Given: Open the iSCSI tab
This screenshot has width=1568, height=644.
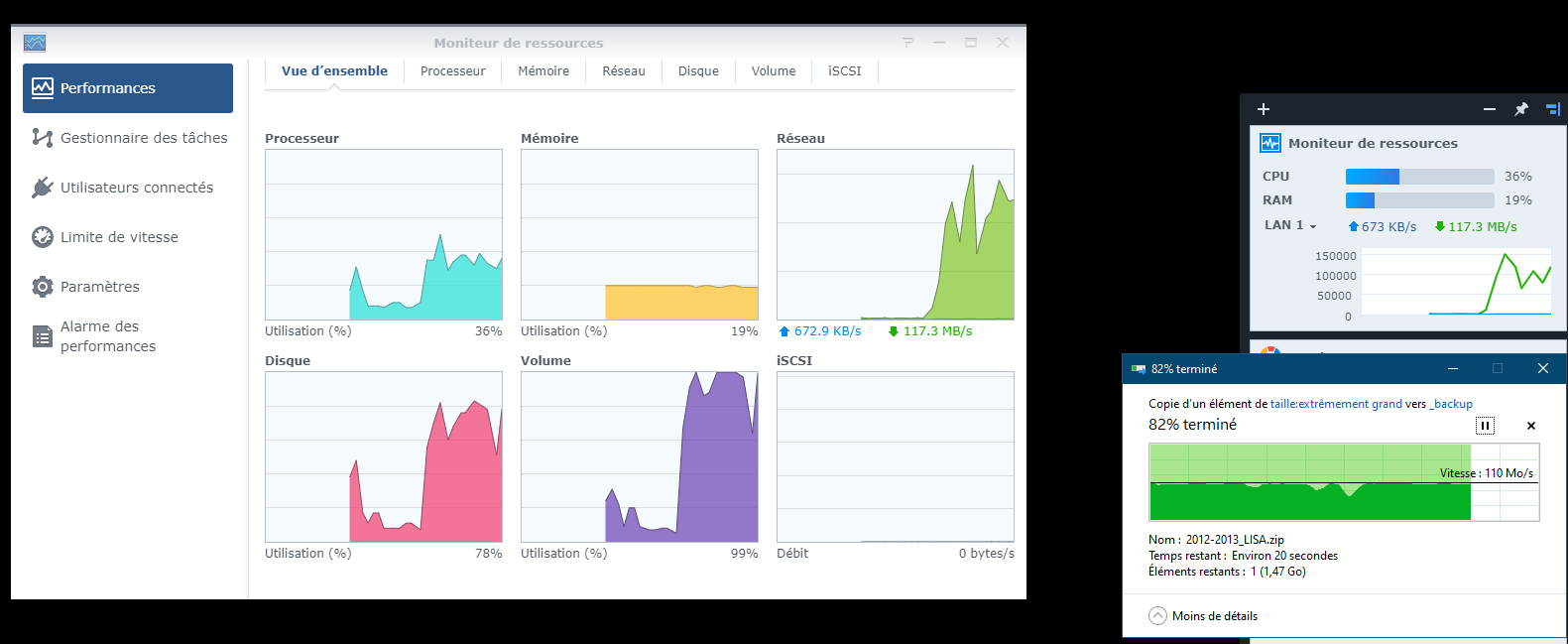Looking at the screenshot, I should pos(844,71).
